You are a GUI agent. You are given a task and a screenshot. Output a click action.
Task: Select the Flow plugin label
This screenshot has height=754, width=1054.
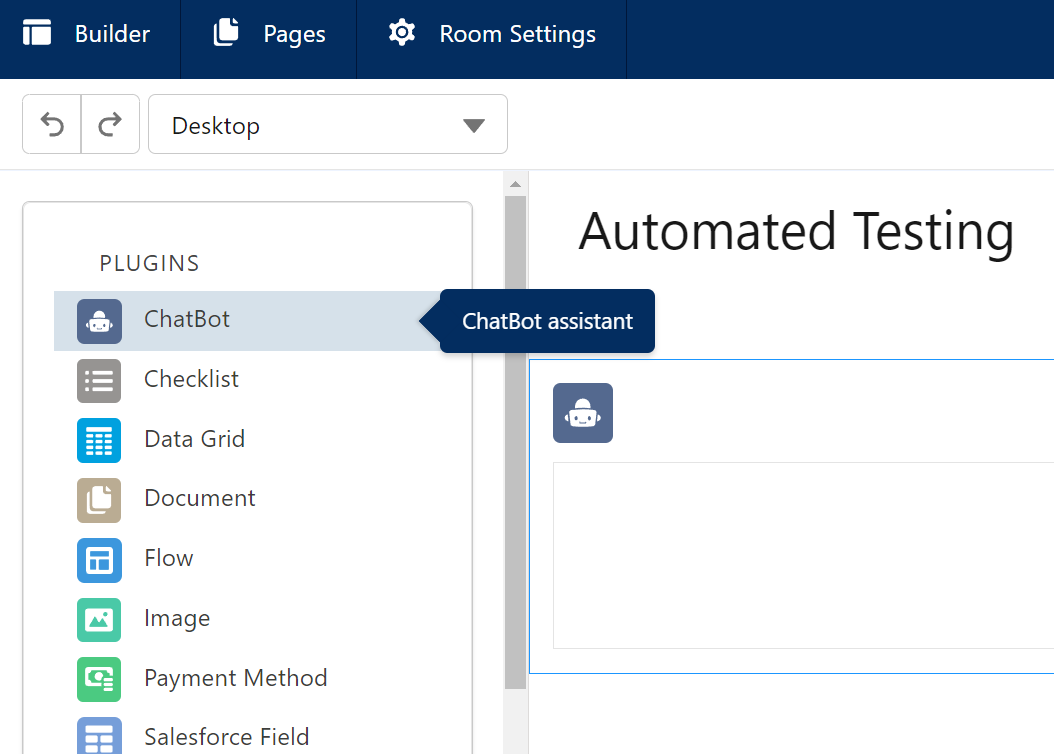coord(169,558)
